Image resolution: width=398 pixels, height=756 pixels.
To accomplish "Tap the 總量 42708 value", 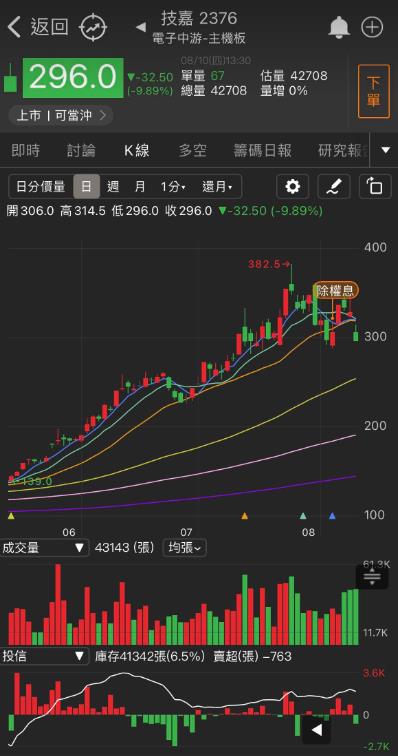I will [x=214, y=91].
